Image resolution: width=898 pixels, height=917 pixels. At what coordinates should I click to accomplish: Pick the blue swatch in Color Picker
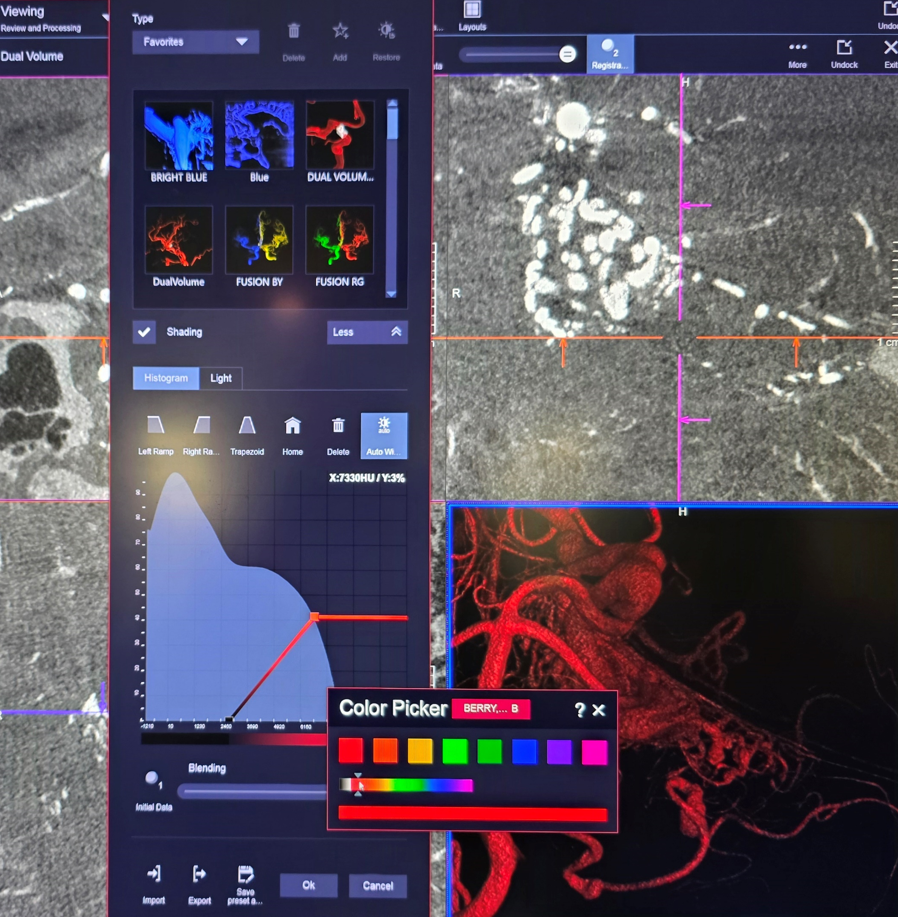[524, 751]
